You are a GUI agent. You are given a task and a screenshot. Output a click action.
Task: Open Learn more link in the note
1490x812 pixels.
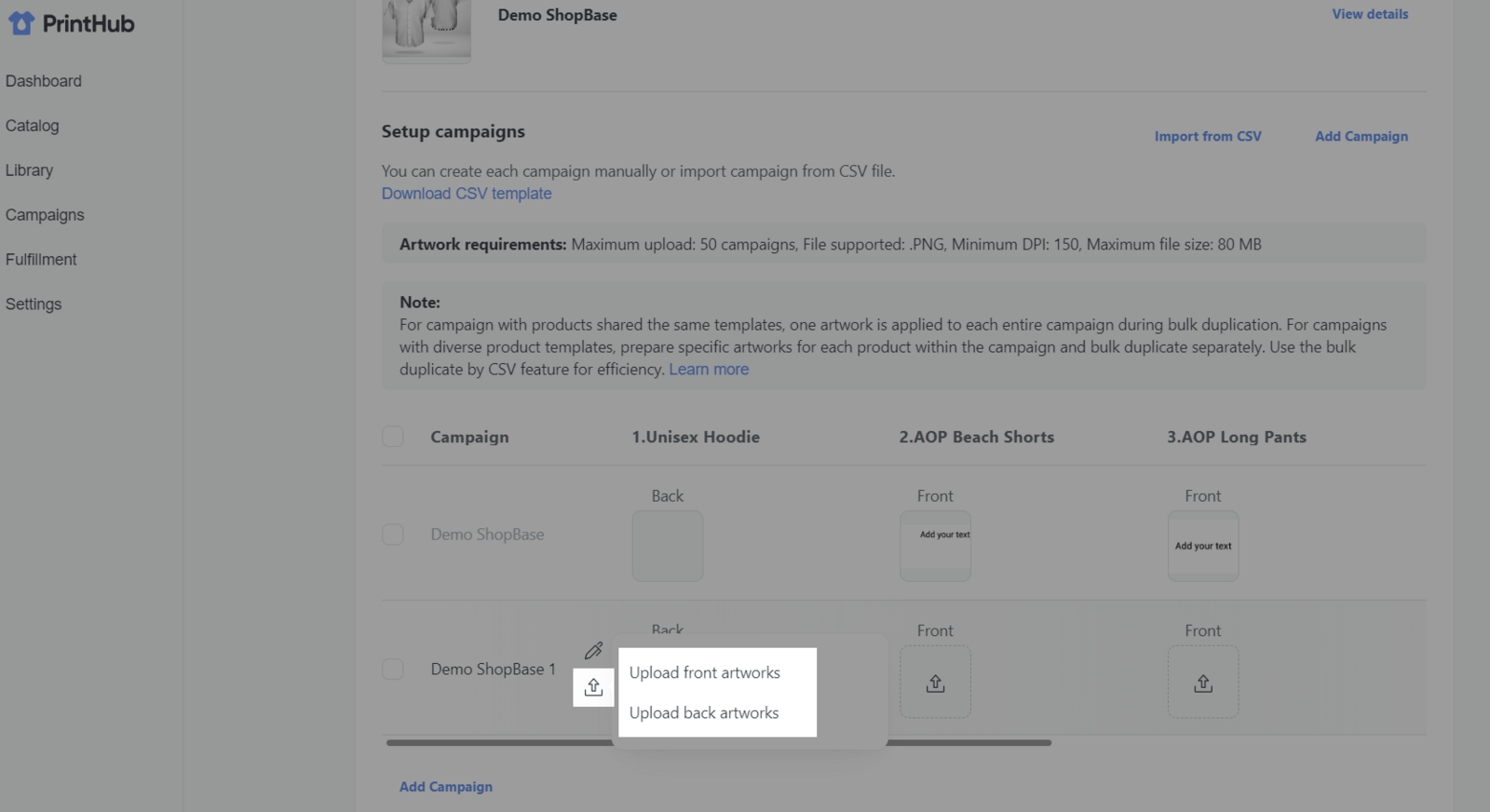click(709, 370)
